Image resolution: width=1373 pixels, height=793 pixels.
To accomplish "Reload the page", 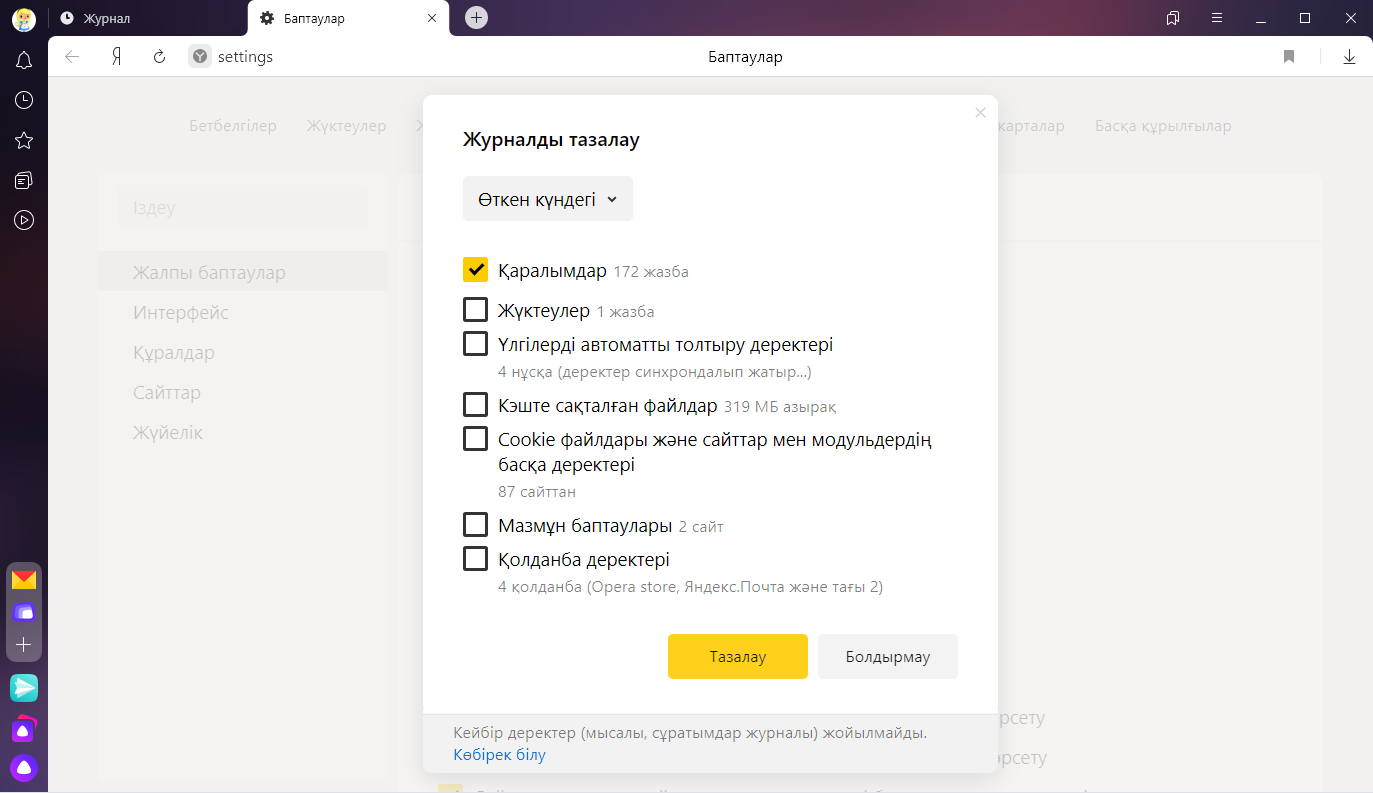I will [159, 57].
